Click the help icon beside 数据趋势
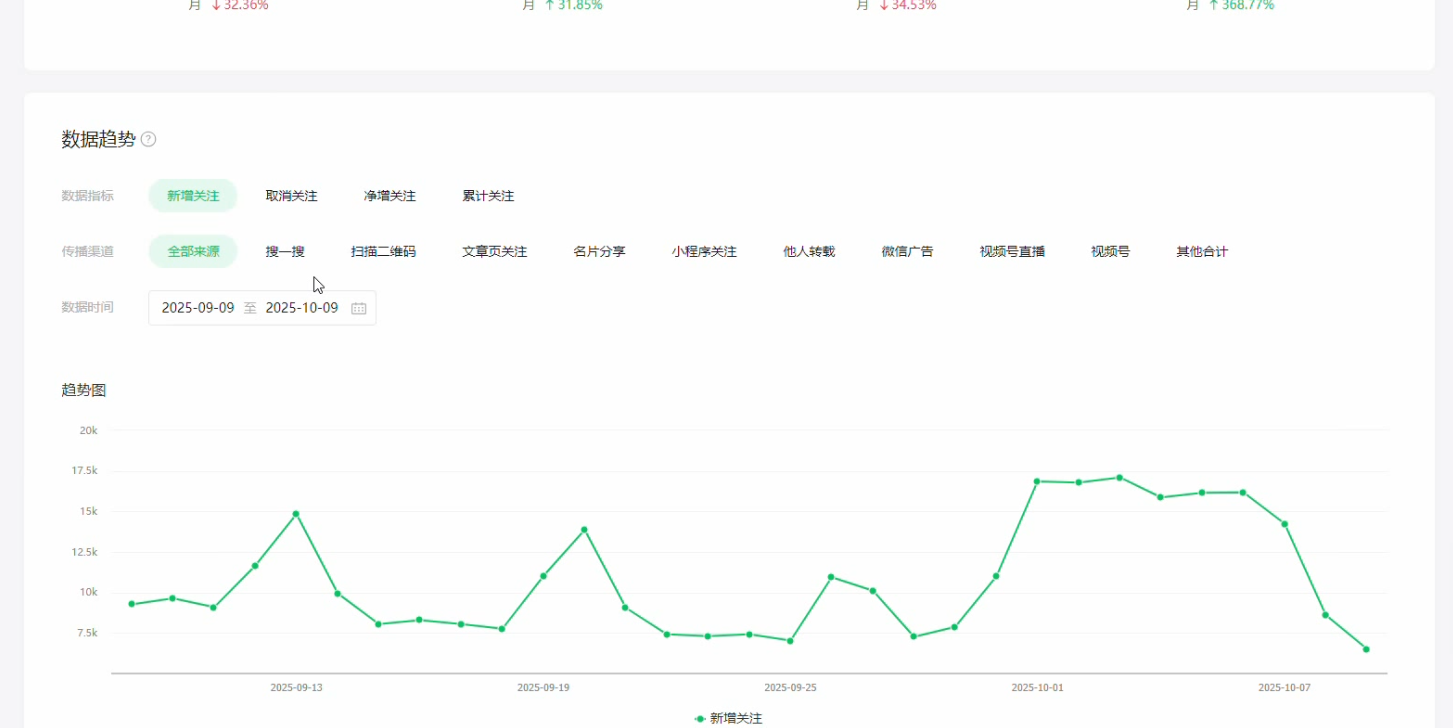The image size is (1453, 728). click(x=149, y=140)
